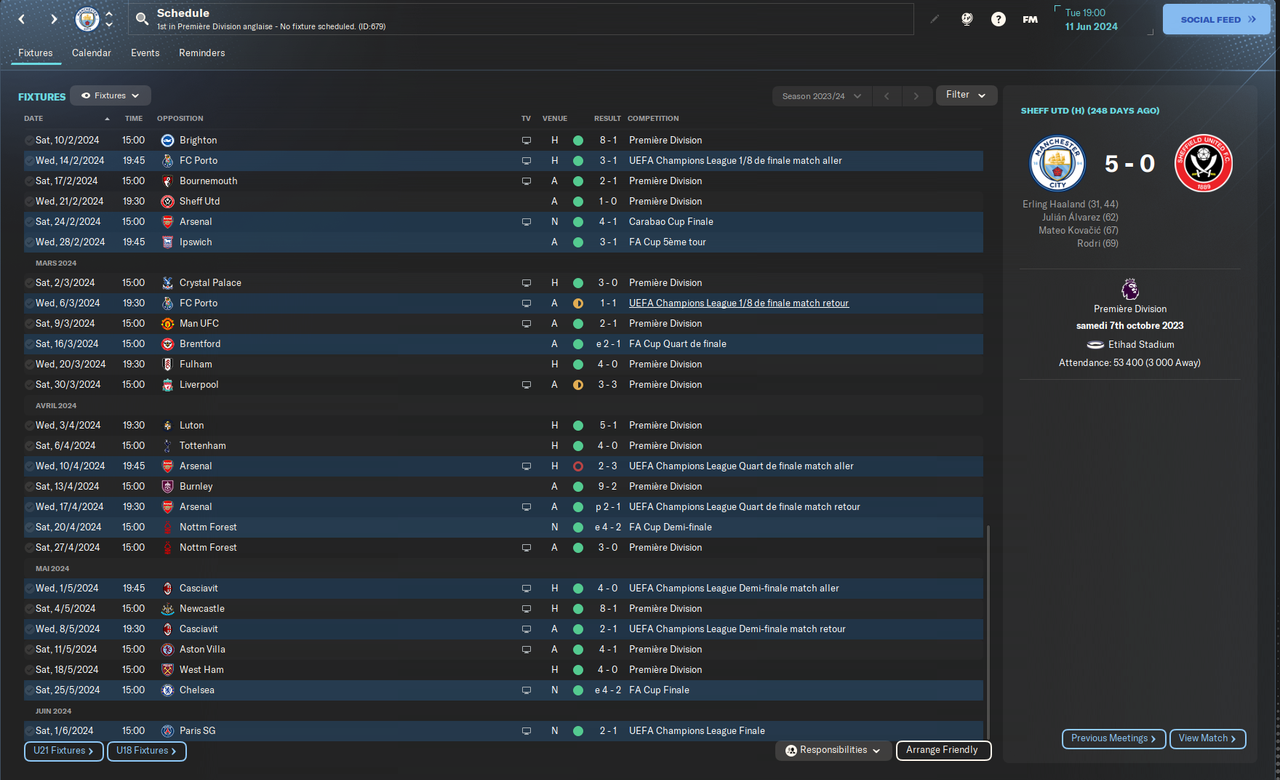Click the TV icon in Brighton row
This screenshot has width=1280, height=780.
point(526,140)
